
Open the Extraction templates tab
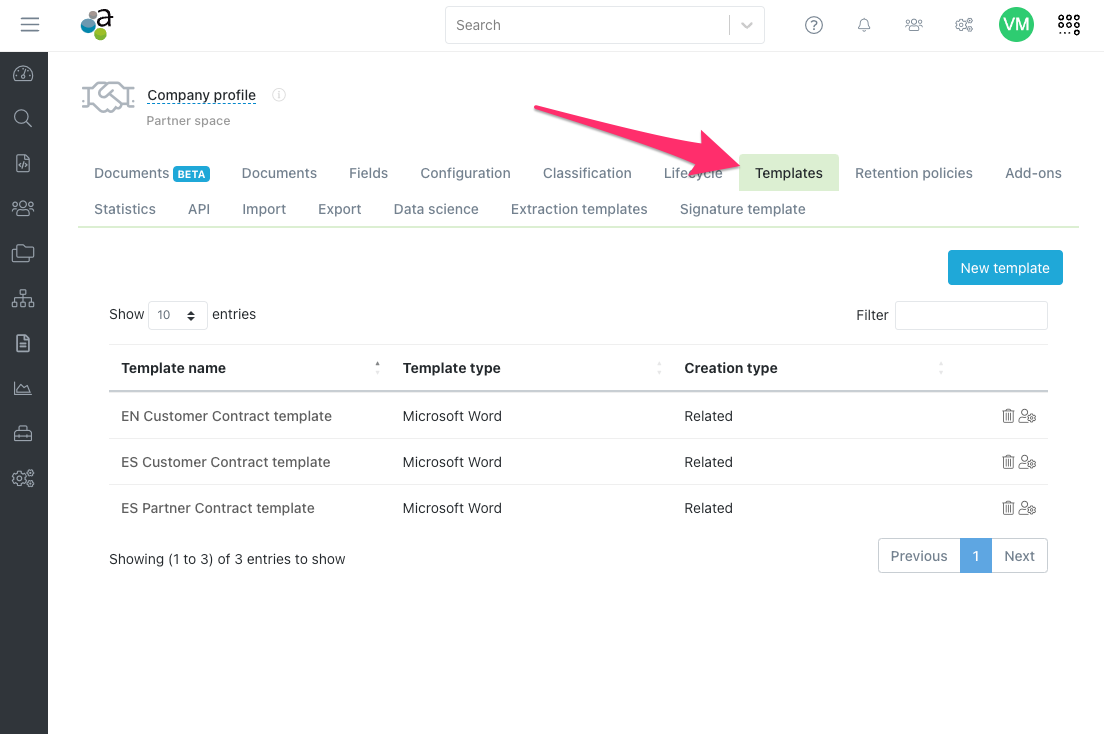pos(579,209)
